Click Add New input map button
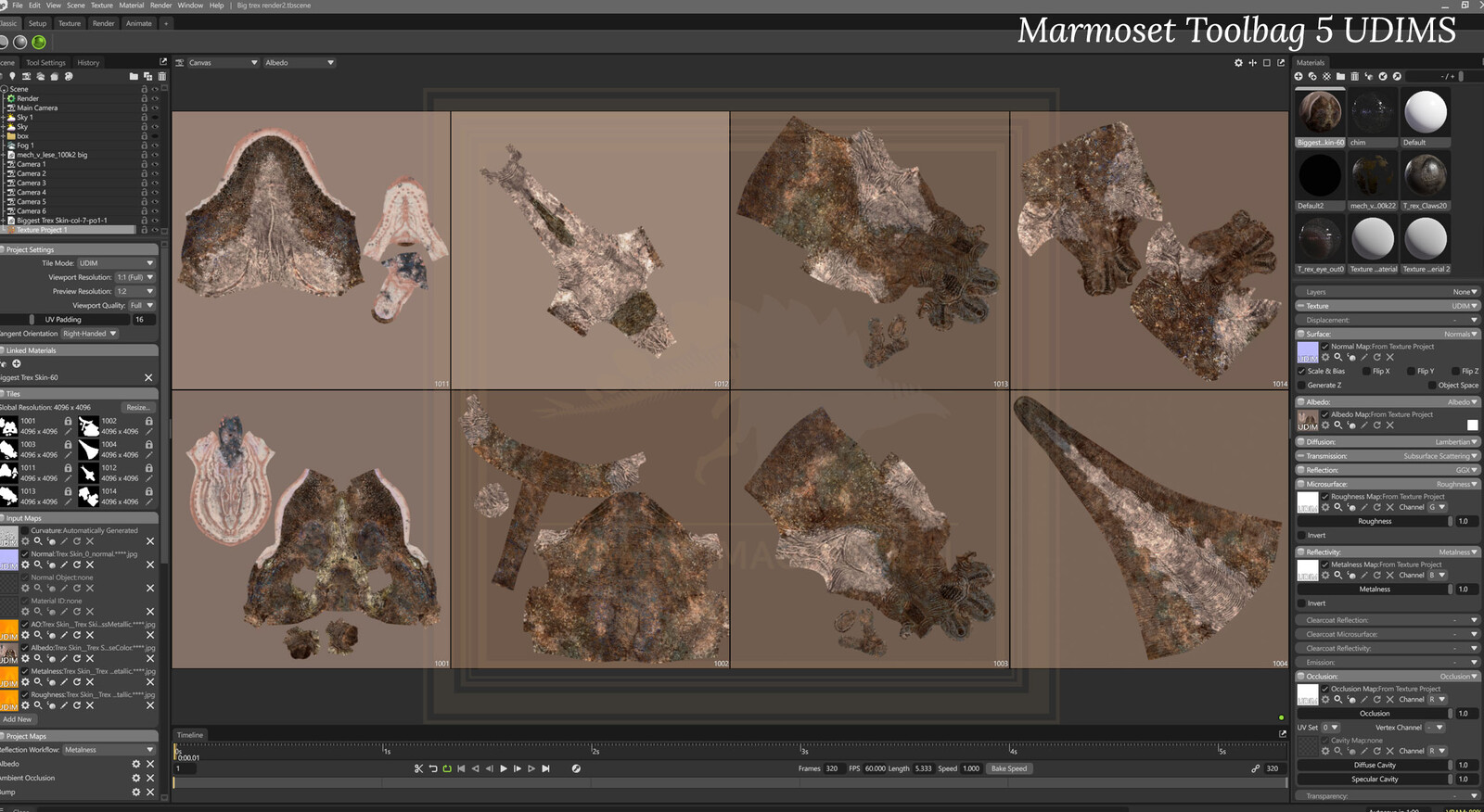The image size is (1484, 812). [x=17, y=719]
